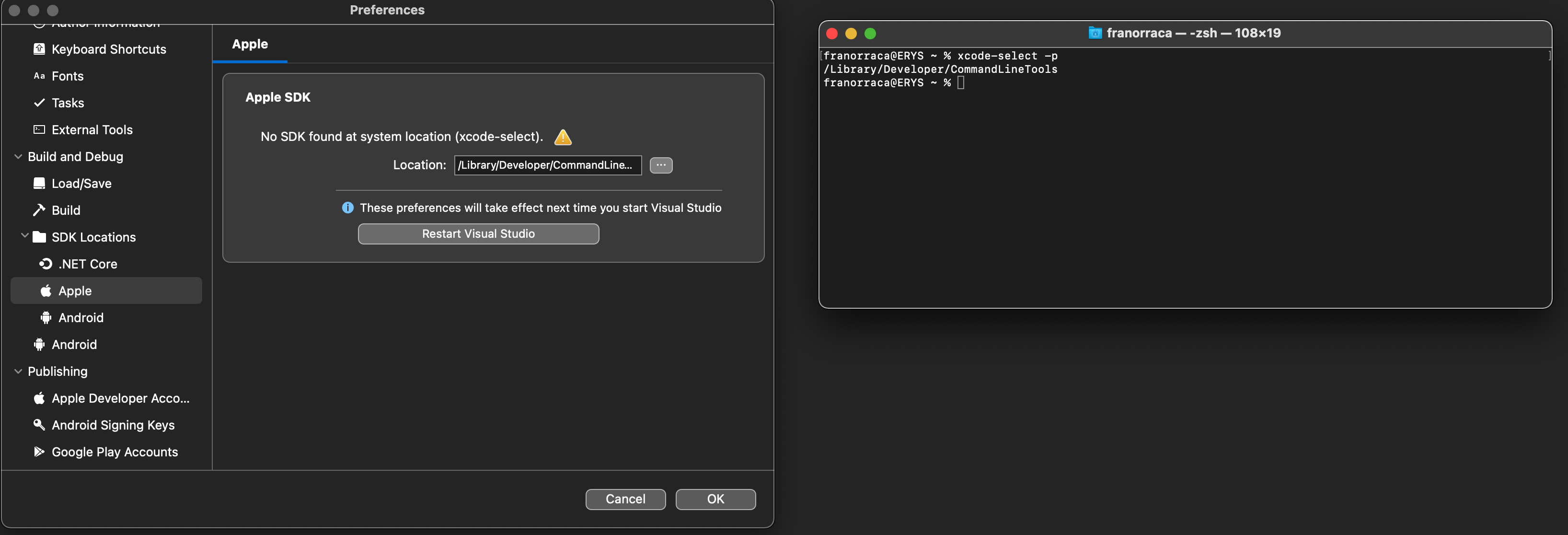Click the Tasks checkmark icon
Screen dimensions: 1568x535
click(x=39, y=103)
